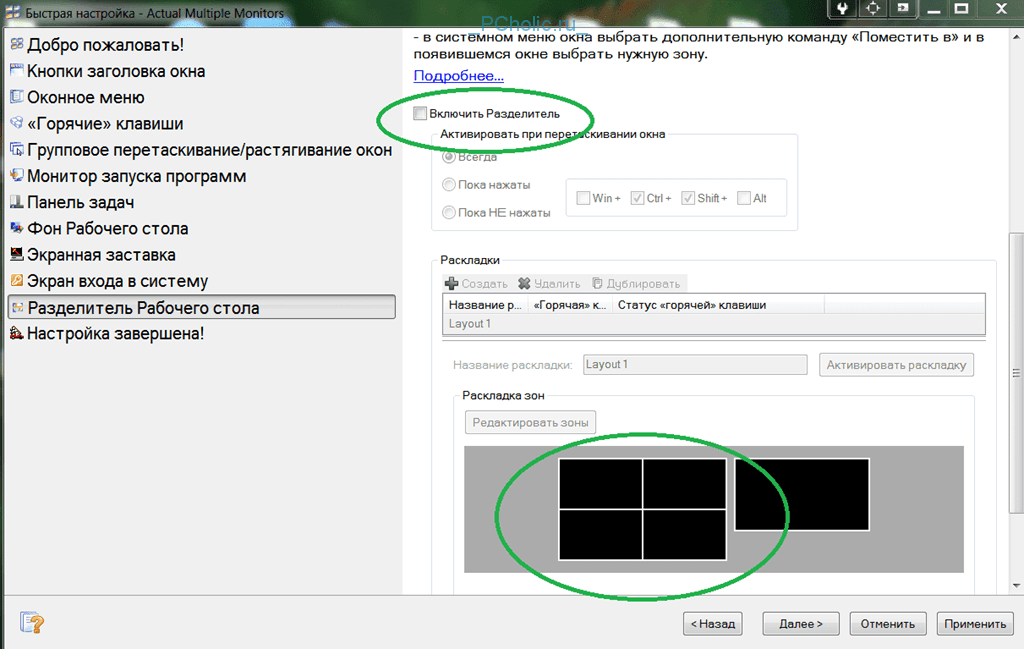Toggle the Shift + modifier checkbox
This screenshot has width=1024, height=649.
[x=688, y=198]
